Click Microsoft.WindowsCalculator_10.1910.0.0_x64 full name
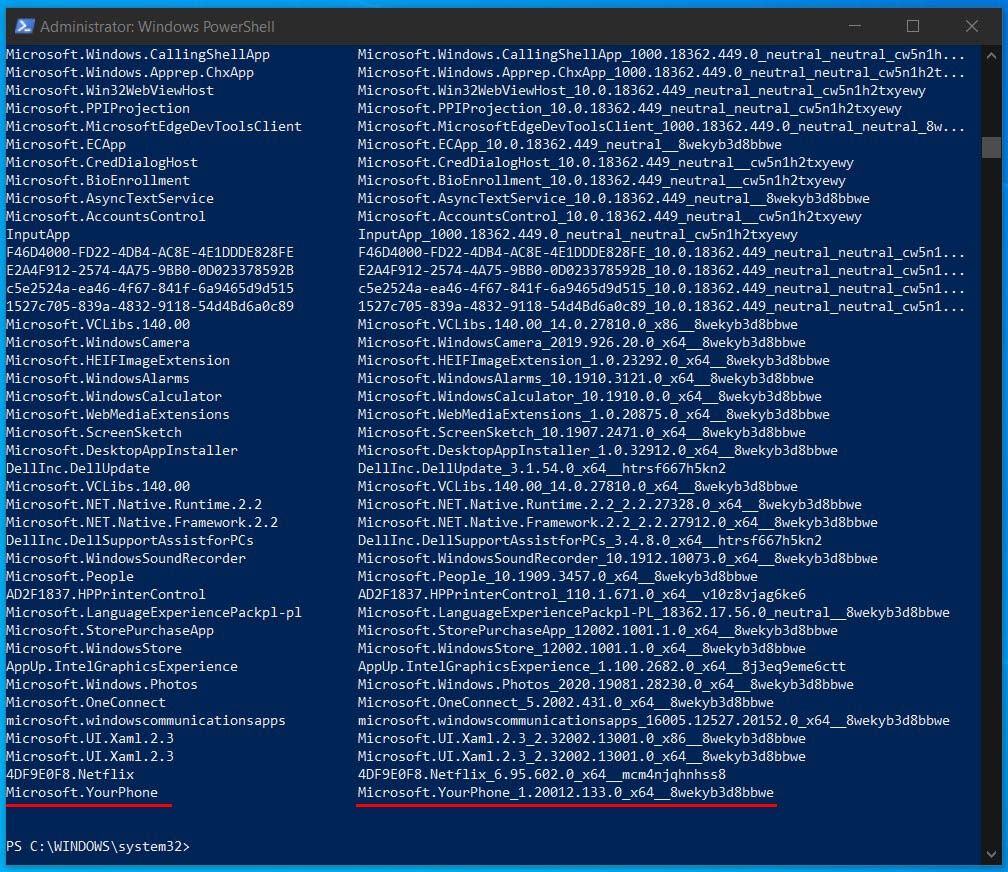 coord(590,396)
